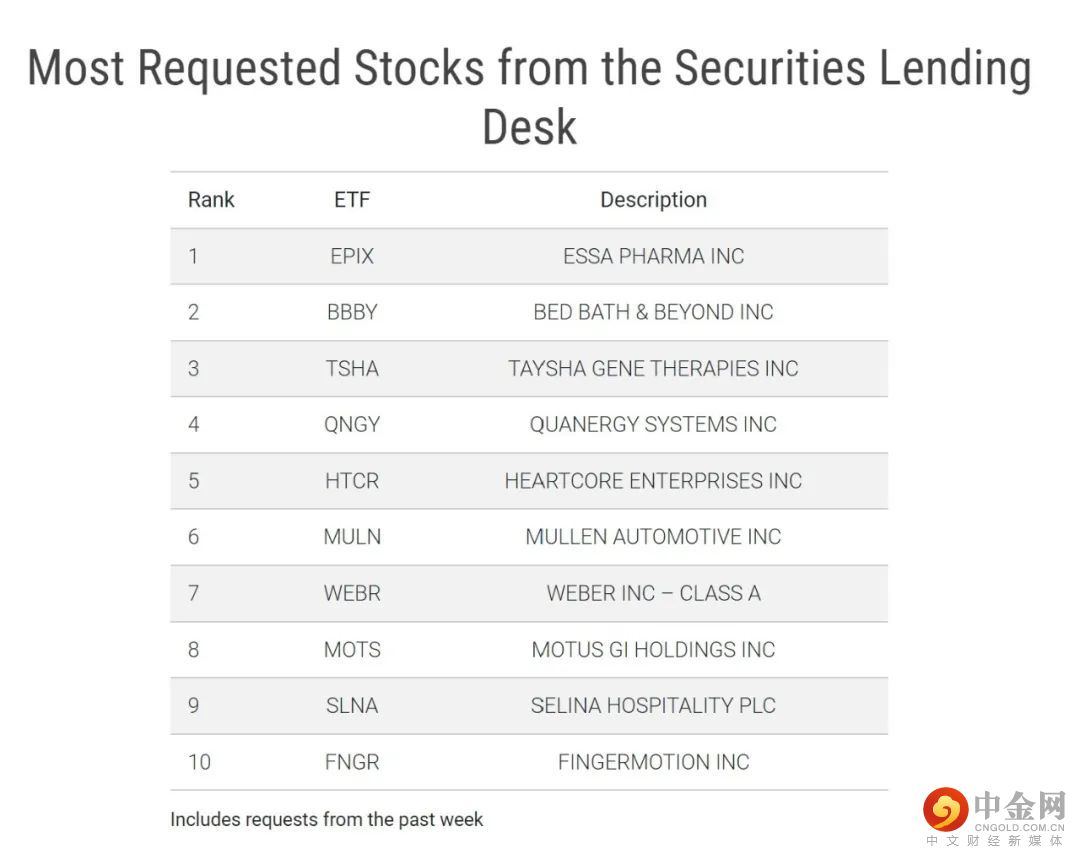Screen dimensions: 1080x859
Task: Select the WEBR ticker symbol
Action: (352, 593)
